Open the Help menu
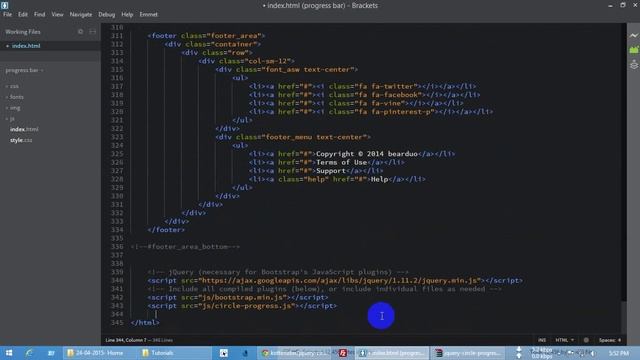 tap(127, 14)
